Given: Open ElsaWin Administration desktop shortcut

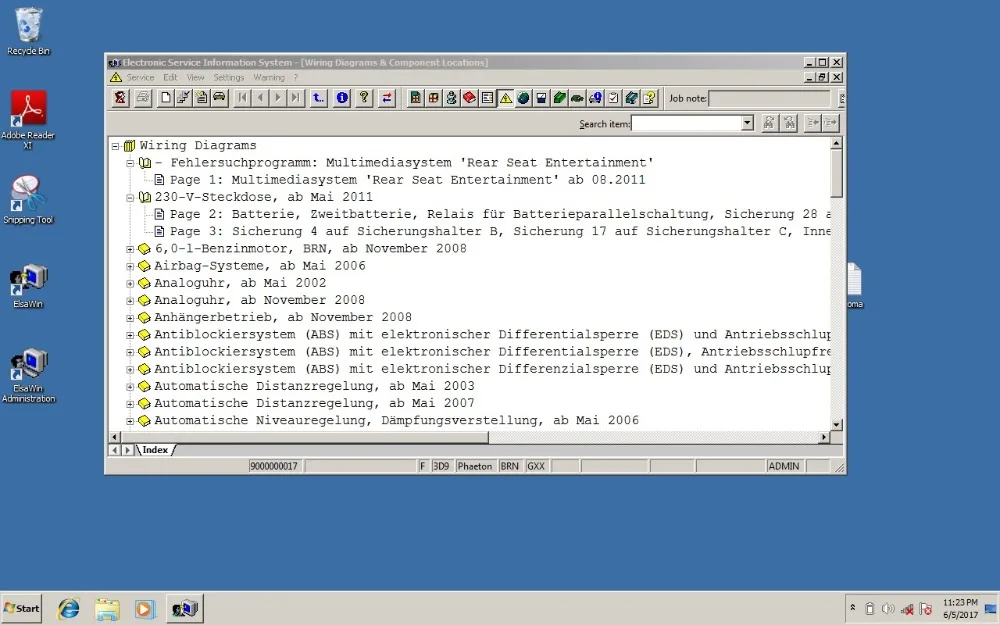Looking at the screenshot, I should click(28, 376).
